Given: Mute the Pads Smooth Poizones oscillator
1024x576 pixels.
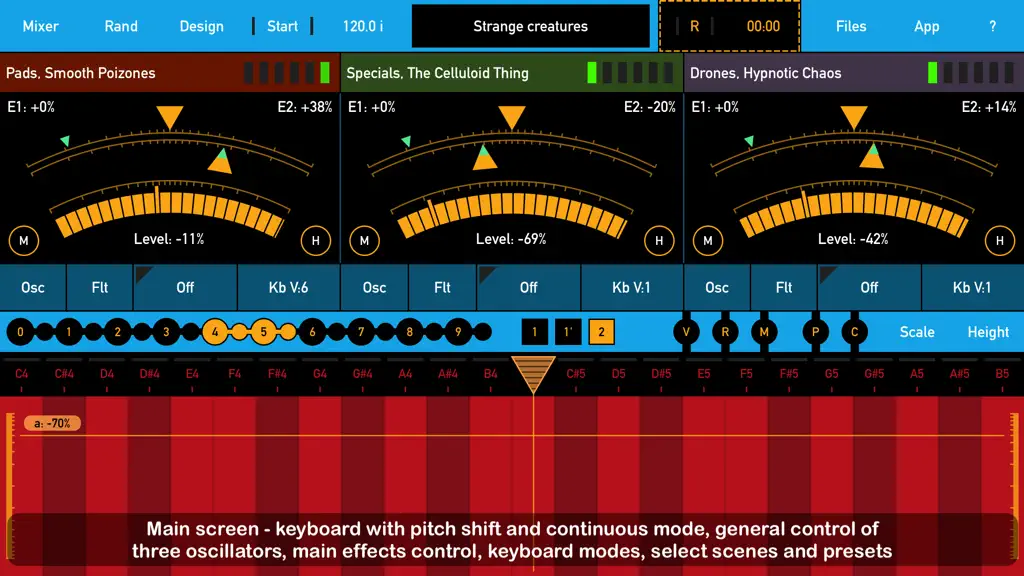Looking at the screenshot, I should tap(24, 240).
